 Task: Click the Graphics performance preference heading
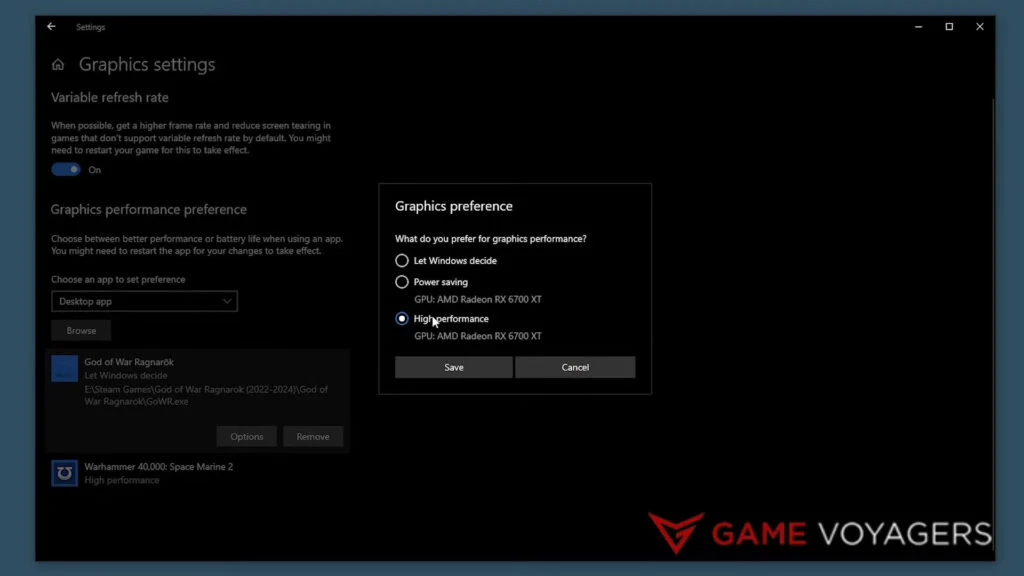coord(149,210)
